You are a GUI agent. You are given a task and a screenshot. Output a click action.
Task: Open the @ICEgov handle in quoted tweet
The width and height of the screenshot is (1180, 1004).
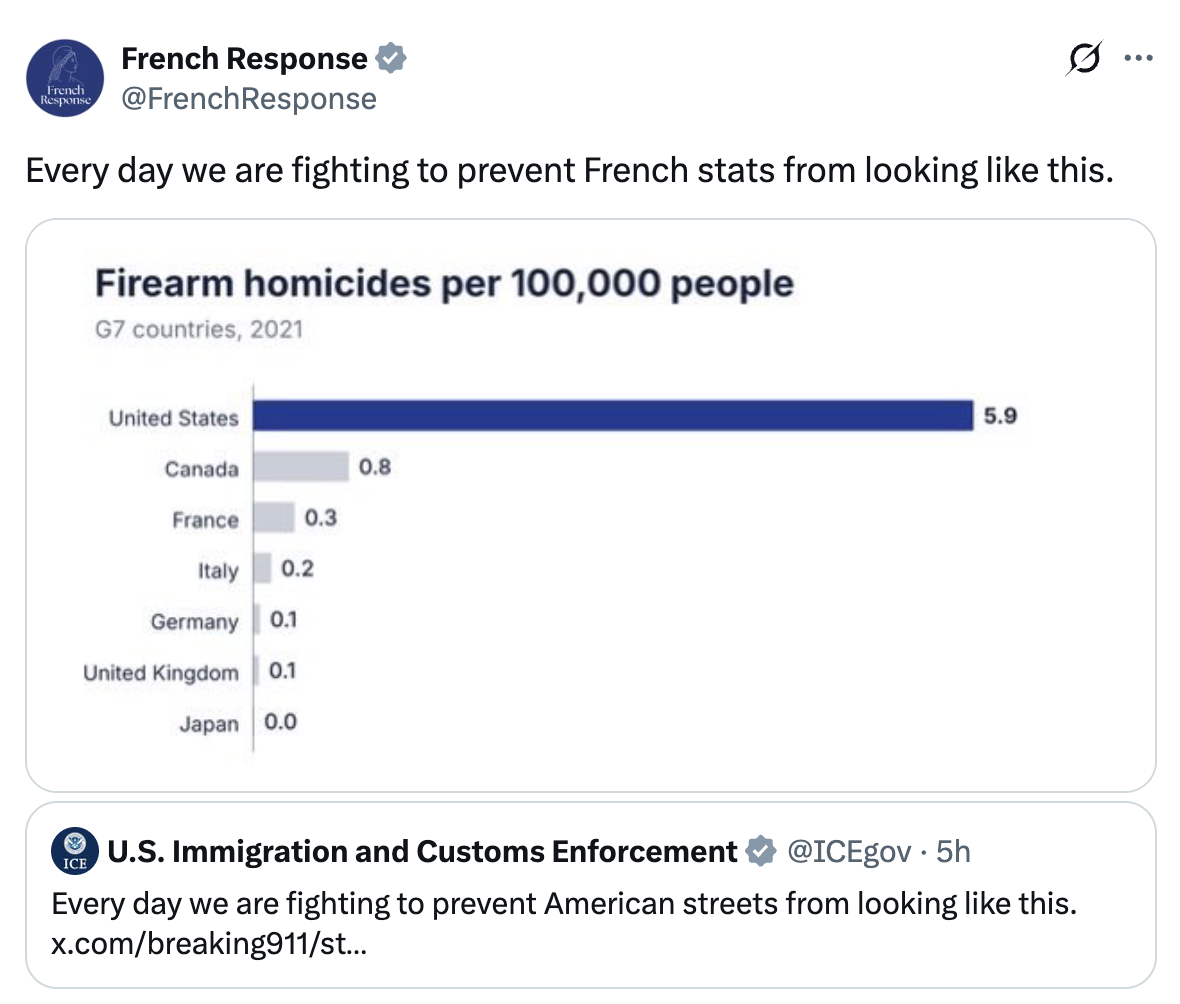849,852
